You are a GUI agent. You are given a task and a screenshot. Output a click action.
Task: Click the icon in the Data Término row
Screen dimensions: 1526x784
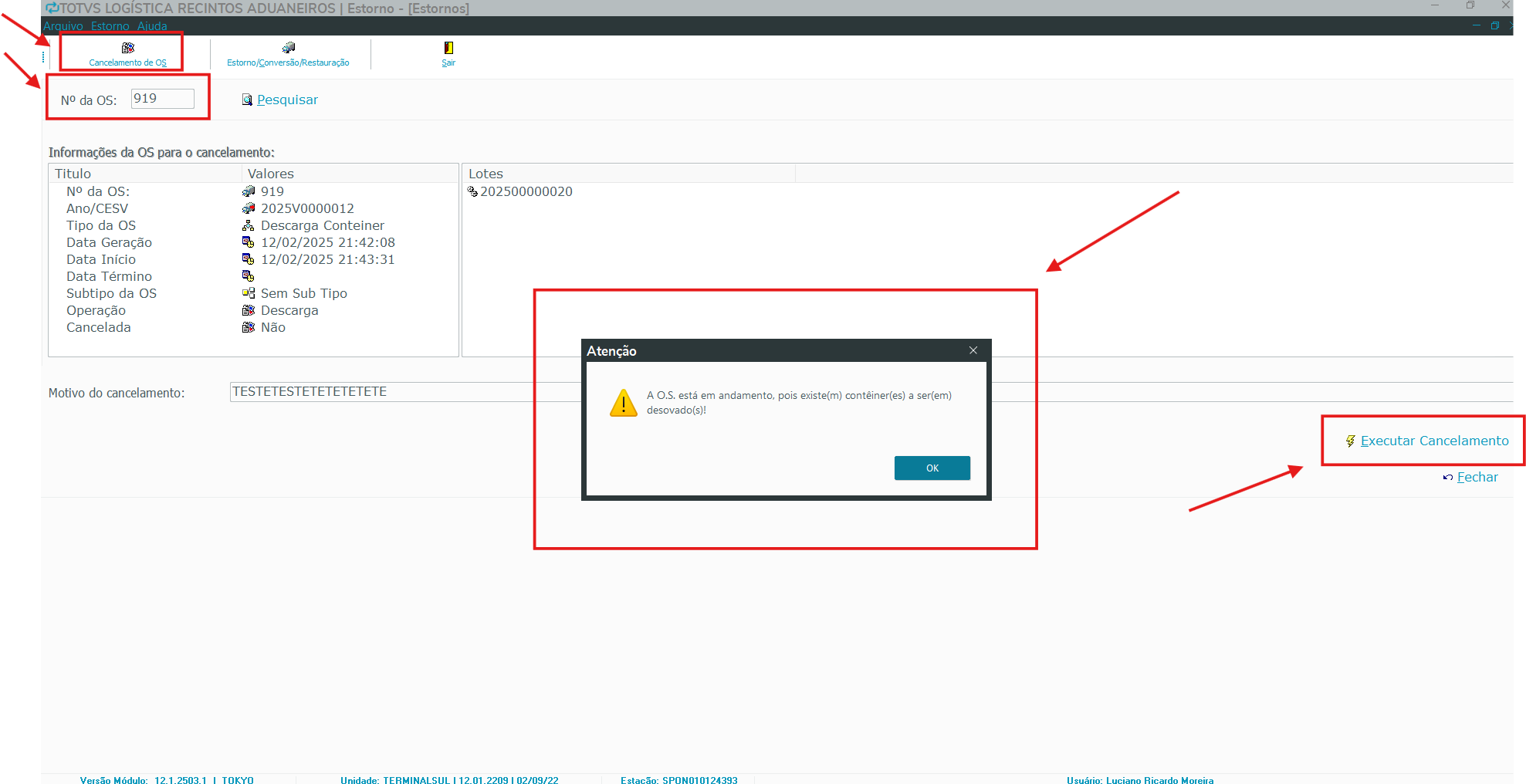[249, 276]
